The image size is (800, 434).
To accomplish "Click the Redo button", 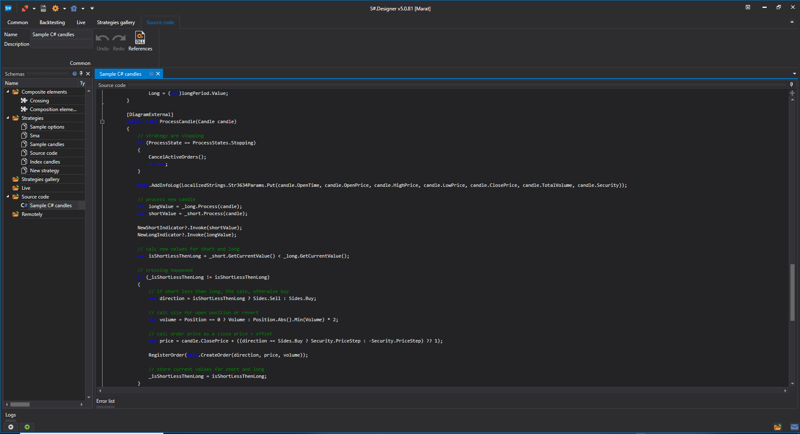I will pos(118,41).
